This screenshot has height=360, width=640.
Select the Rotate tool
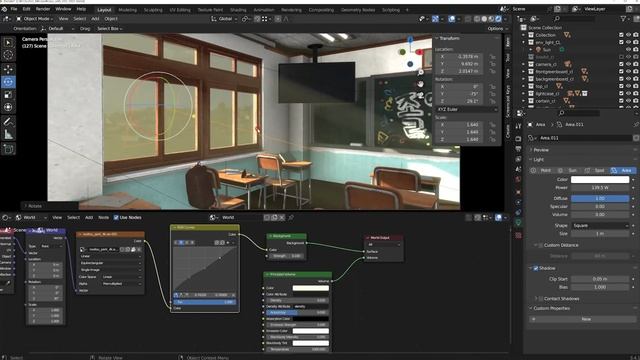coord(8,82)
